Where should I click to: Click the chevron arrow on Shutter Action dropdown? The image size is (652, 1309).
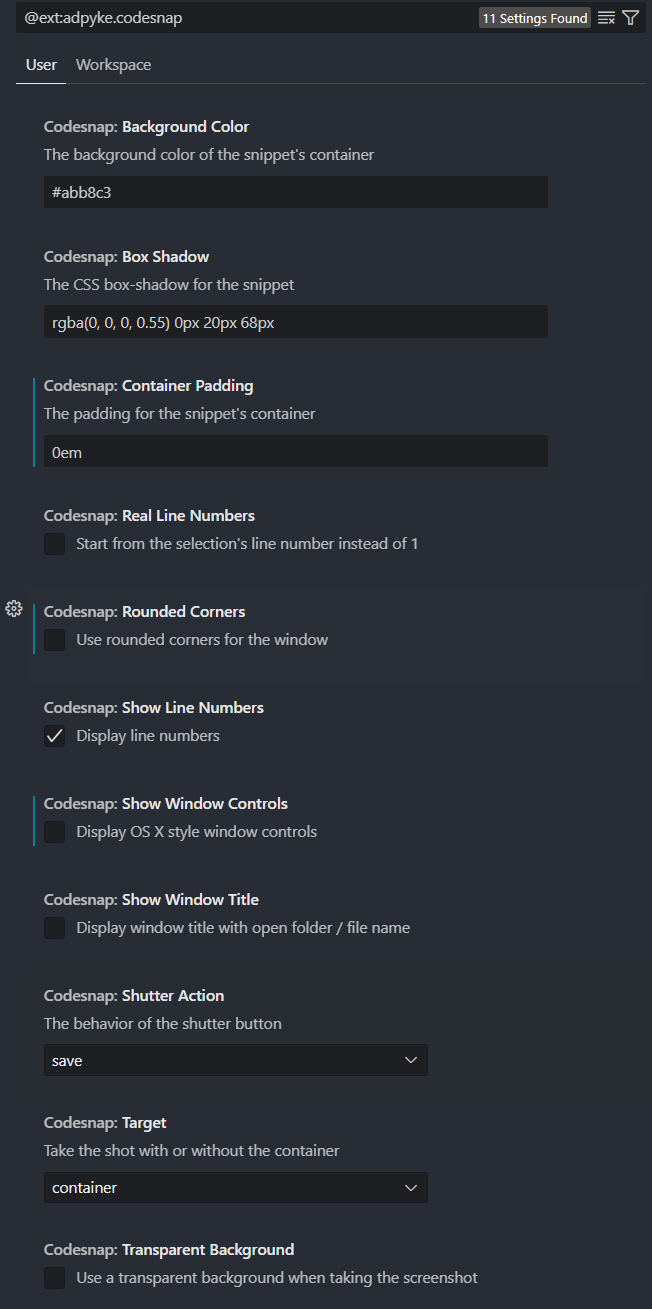(410, 1060)
